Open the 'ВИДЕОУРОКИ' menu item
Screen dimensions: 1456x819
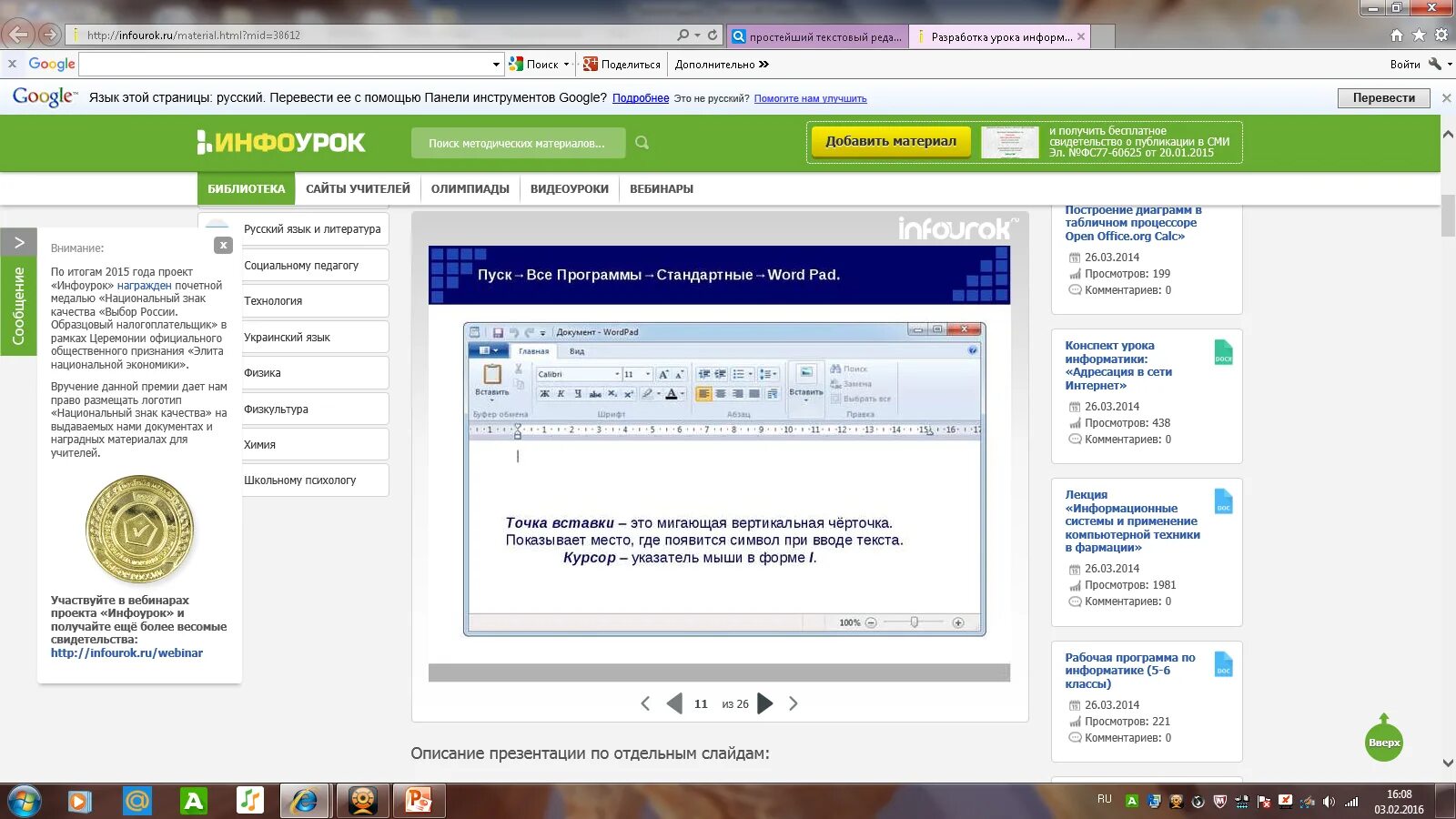coord(570,189)
